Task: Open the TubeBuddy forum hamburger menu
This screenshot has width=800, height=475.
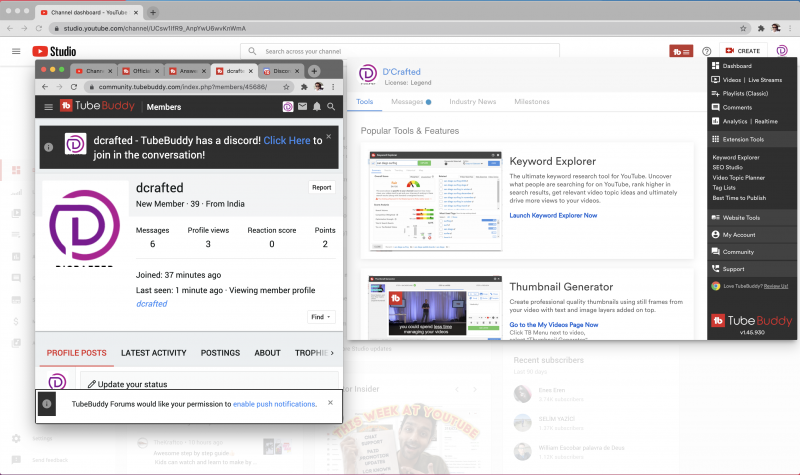Action: point(47,106)
